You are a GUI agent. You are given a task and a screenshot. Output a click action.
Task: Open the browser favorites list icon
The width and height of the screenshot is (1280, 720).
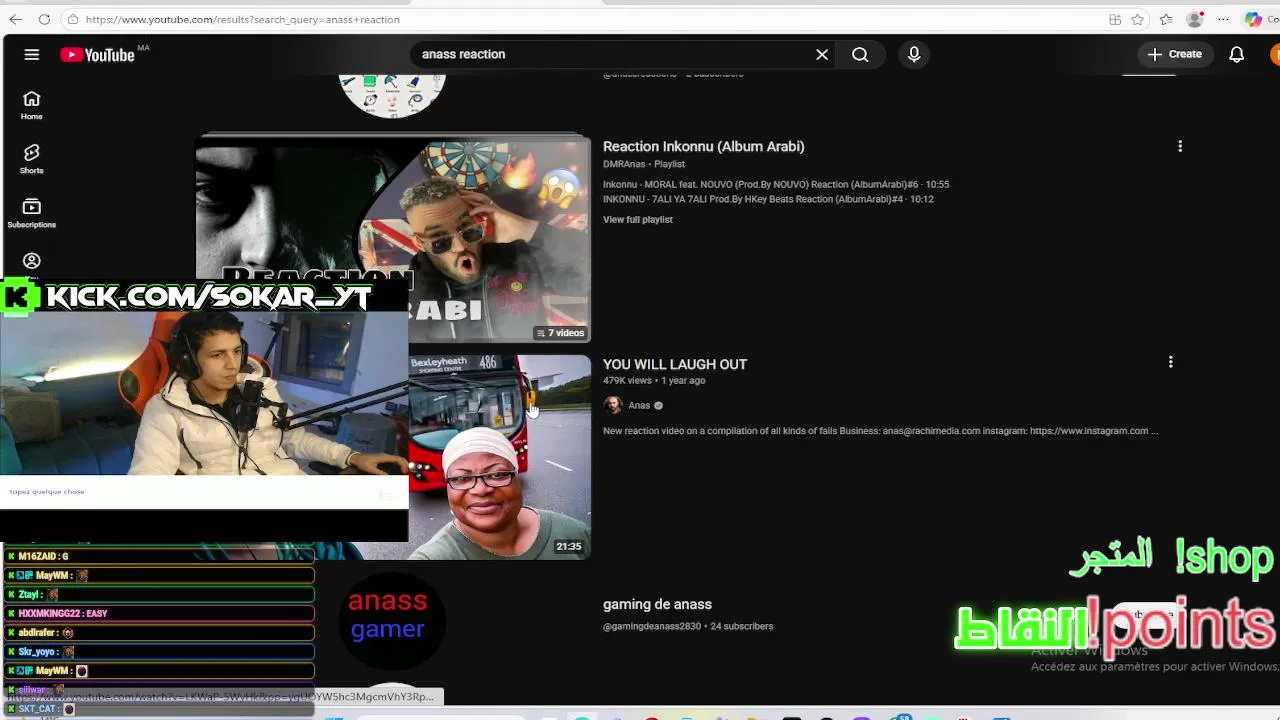point(1166,19)
